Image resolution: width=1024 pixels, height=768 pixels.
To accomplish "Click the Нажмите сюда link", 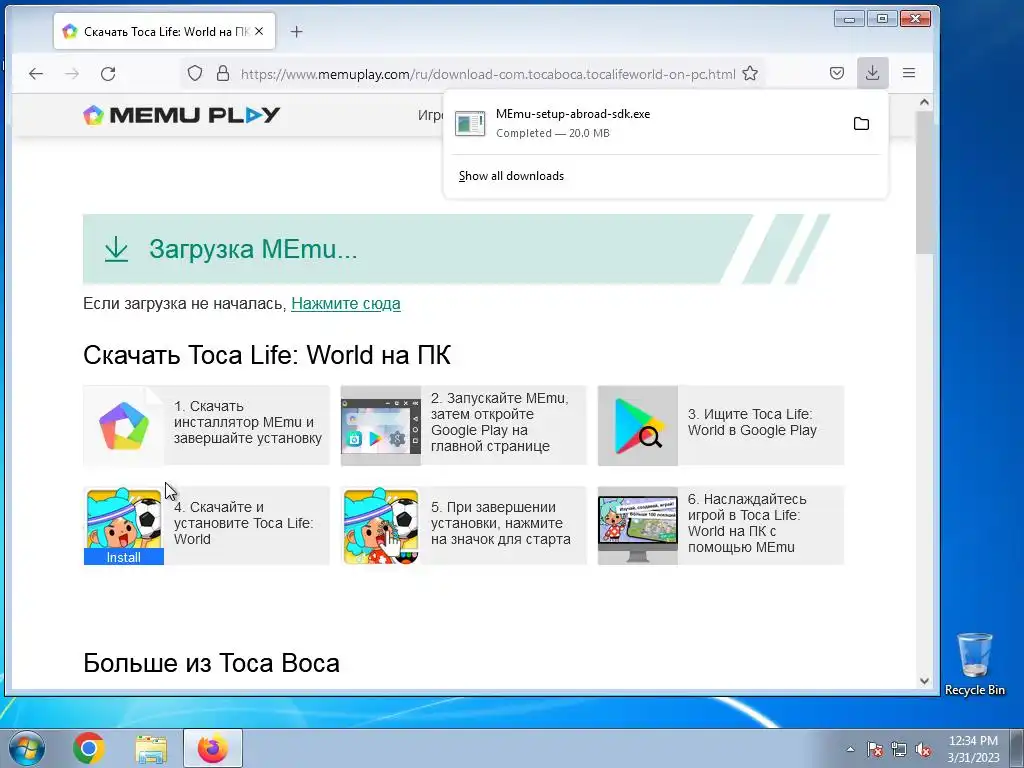I will [345, 304].
